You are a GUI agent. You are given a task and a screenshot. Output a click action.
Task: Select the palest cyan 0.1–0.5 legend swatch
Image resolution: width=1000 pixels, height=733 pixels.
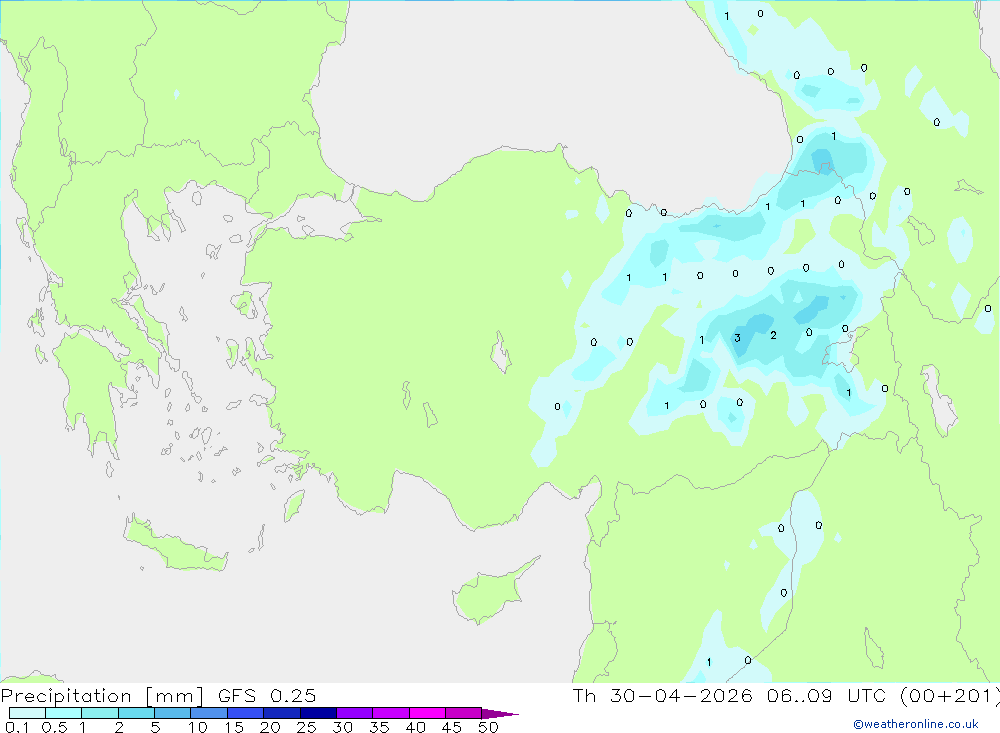coord(27,713)
